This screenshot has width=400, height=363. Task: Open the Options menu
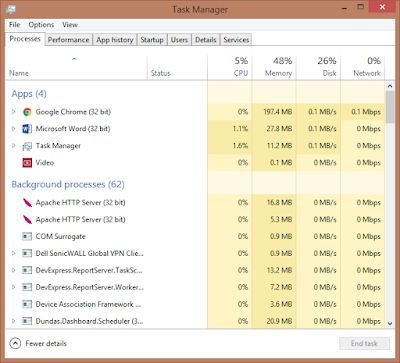tap(41, 25)
